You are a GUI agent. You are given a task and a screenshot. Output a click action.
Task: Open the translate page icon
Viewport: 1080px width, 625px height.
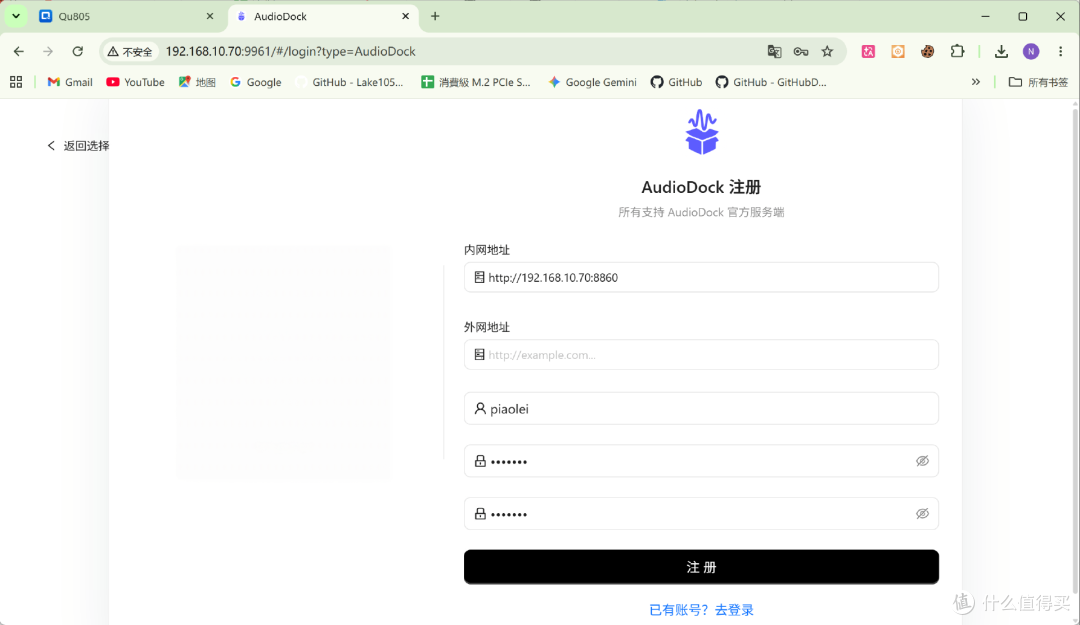(774, 51)
